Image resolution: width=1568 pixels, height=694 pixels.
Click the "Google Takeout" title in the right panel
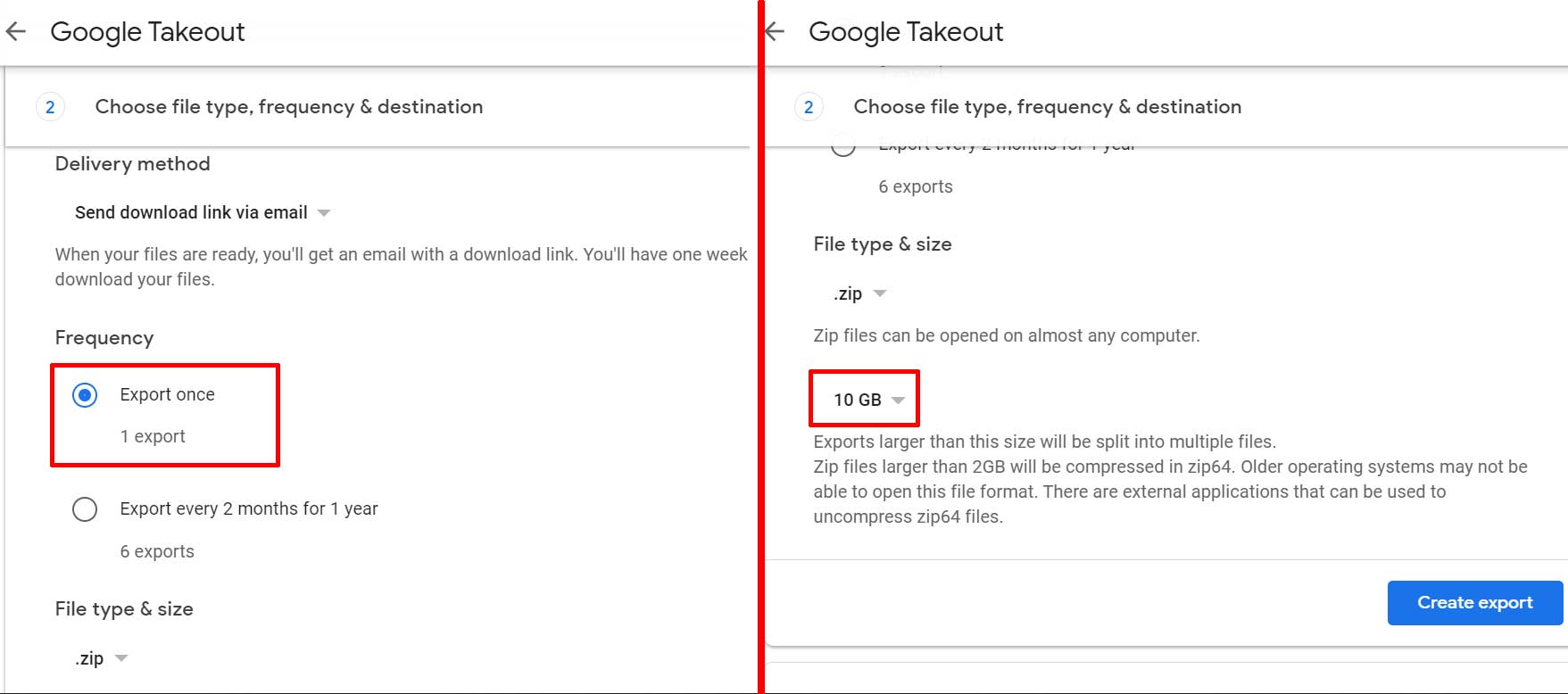click(906, 32)
